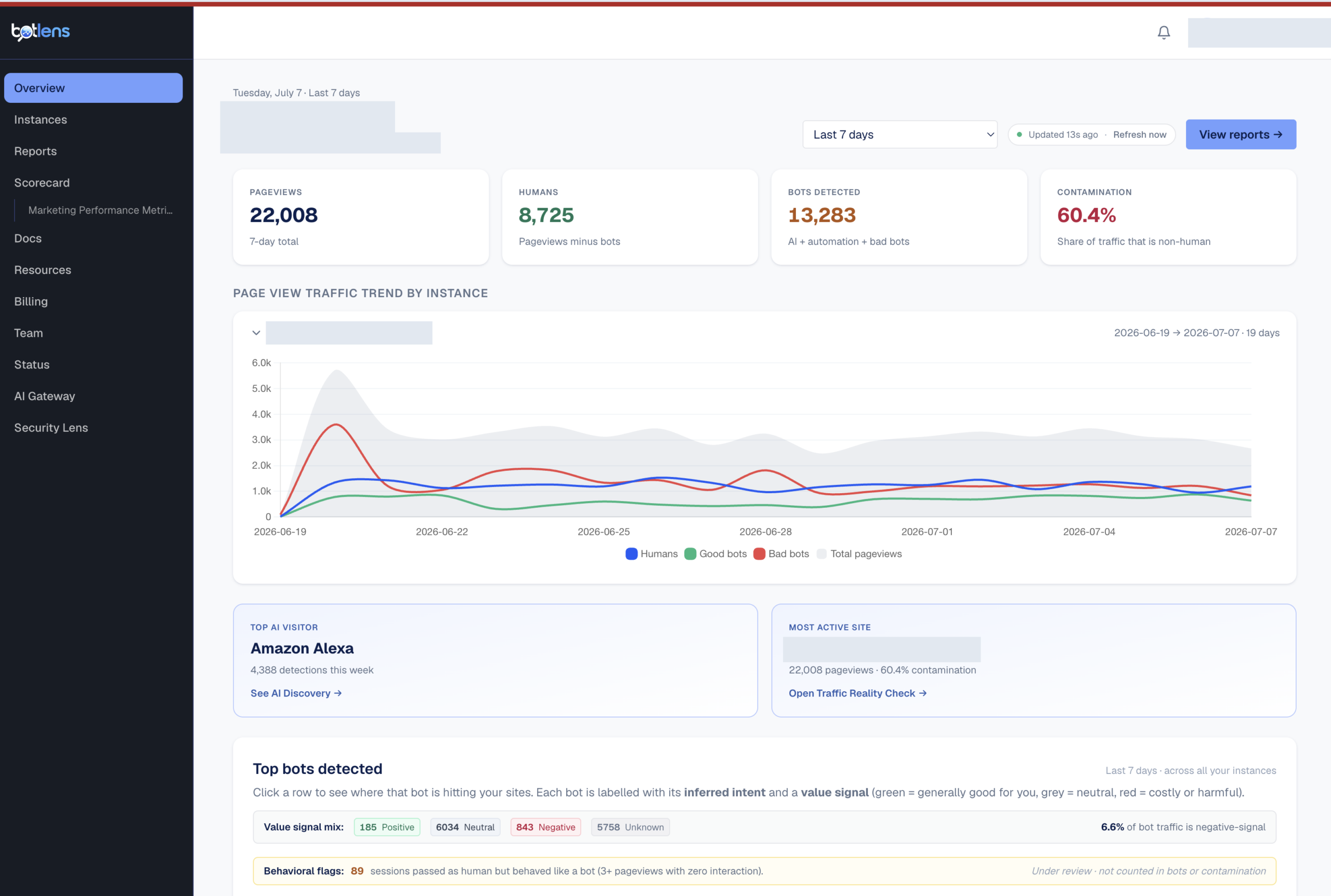
Task: Collapse the instance chart chevron
Action: pyautogui.click(x=256, y=333)
